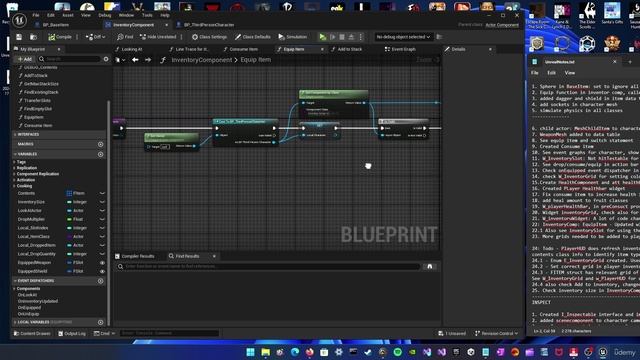Select AddToStack function in list
The image size is (640, 360).
pyautogui.click(x=36, y=76)
